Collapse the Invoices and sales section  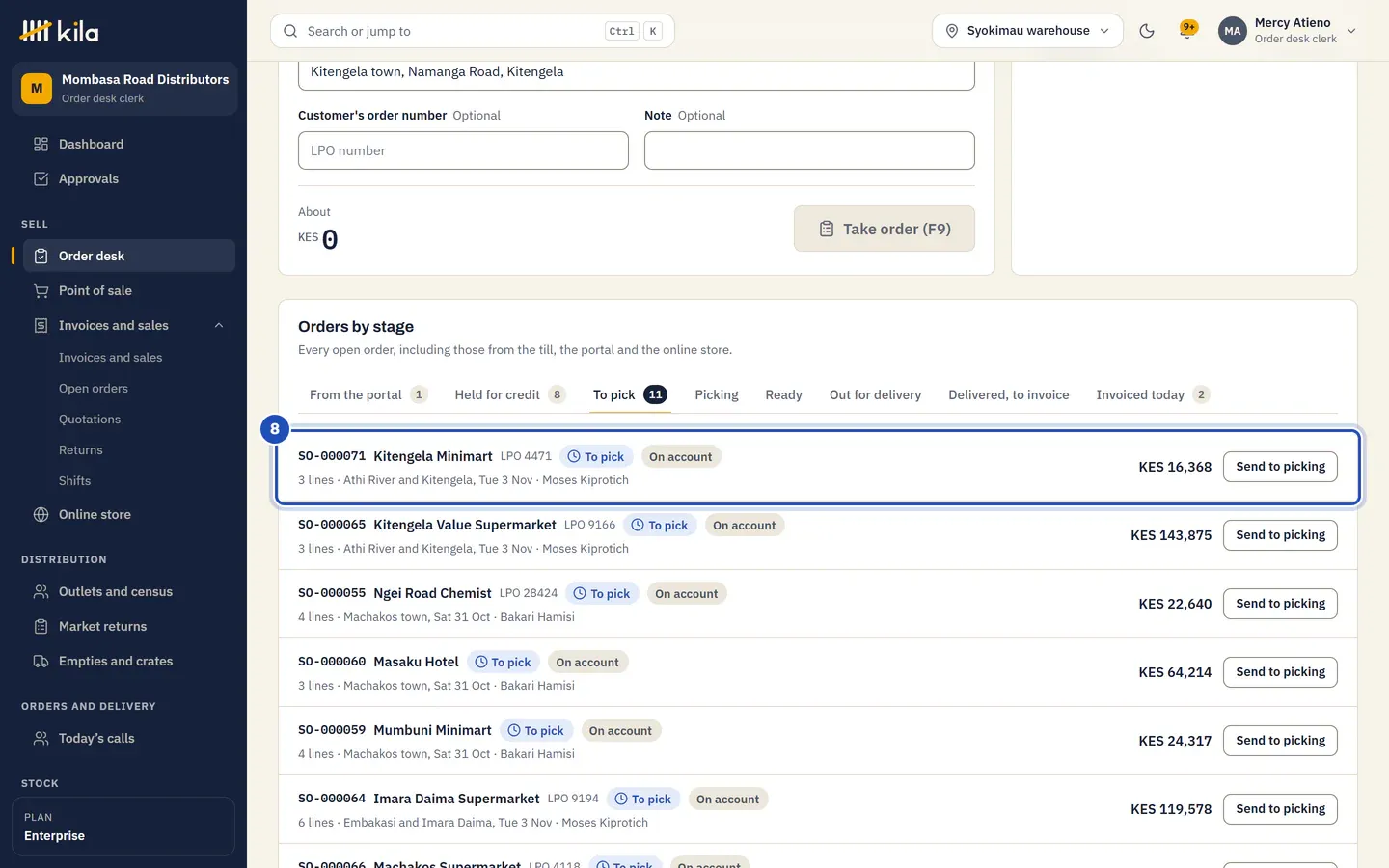pyautogui.click(x=219, y=325)
